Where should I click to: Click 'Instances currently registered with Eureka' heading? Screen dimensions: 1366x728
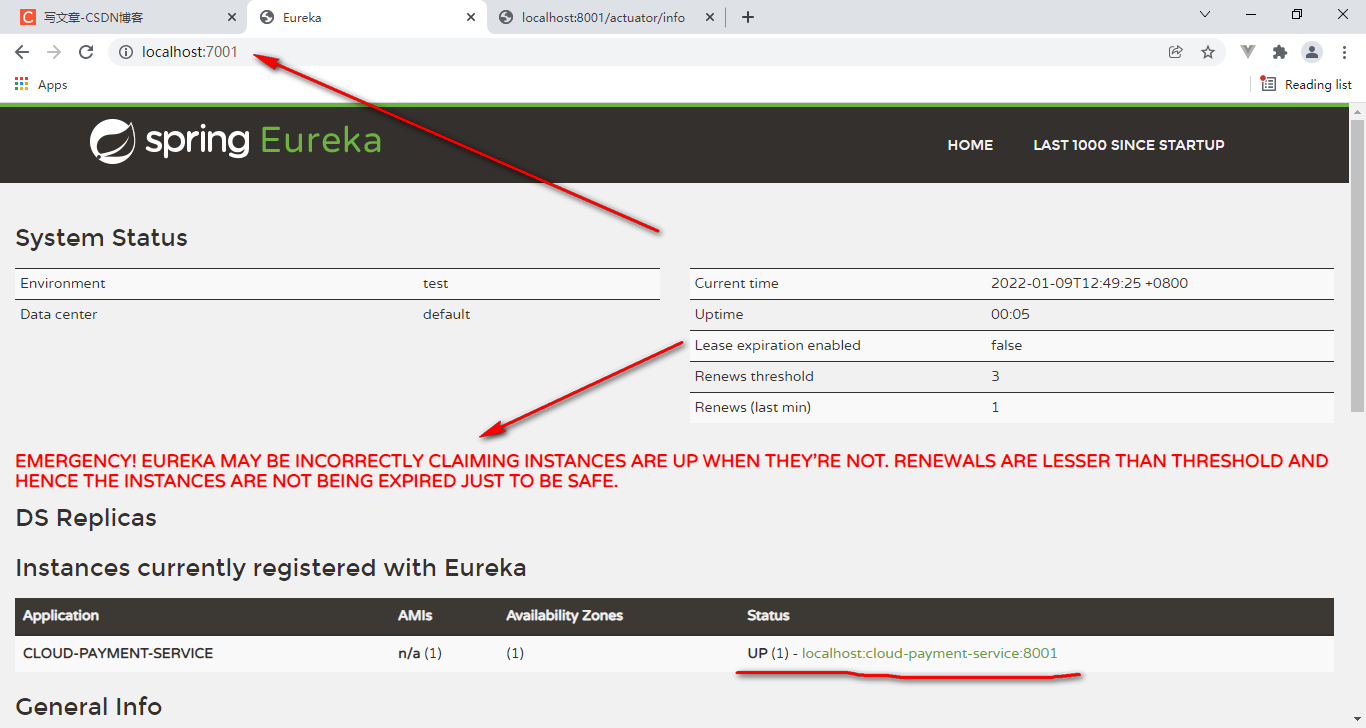(271, 568)
